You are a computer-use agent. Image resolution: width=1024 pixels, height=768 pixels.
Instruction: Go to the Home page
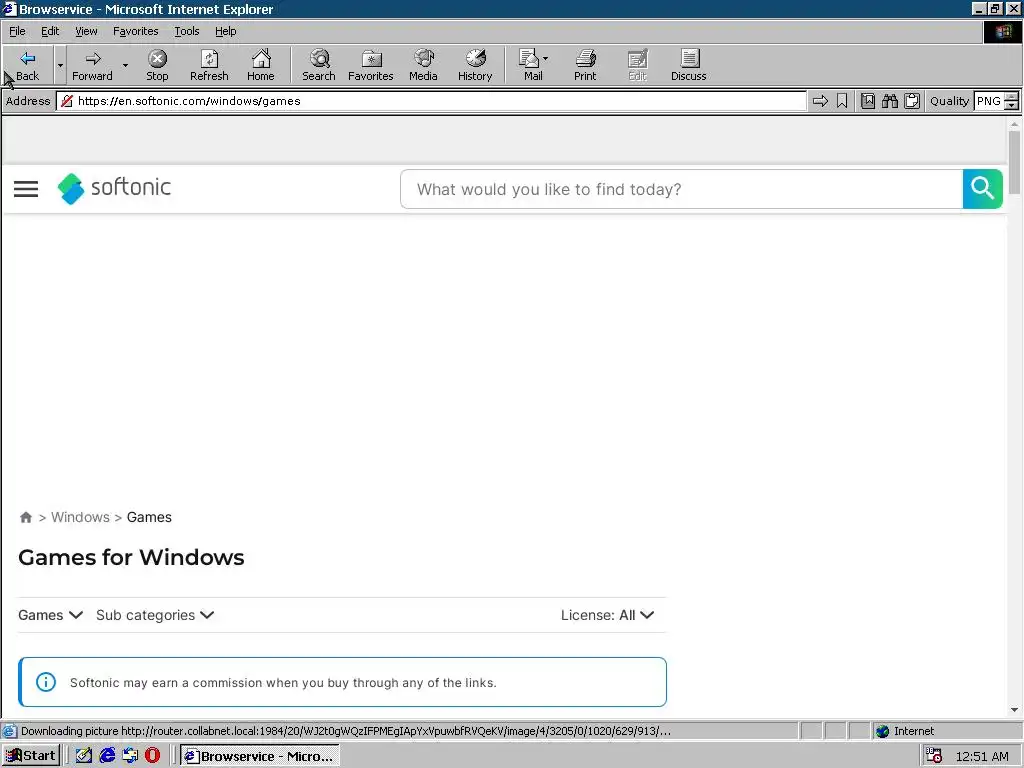click(x=261, y=65)
